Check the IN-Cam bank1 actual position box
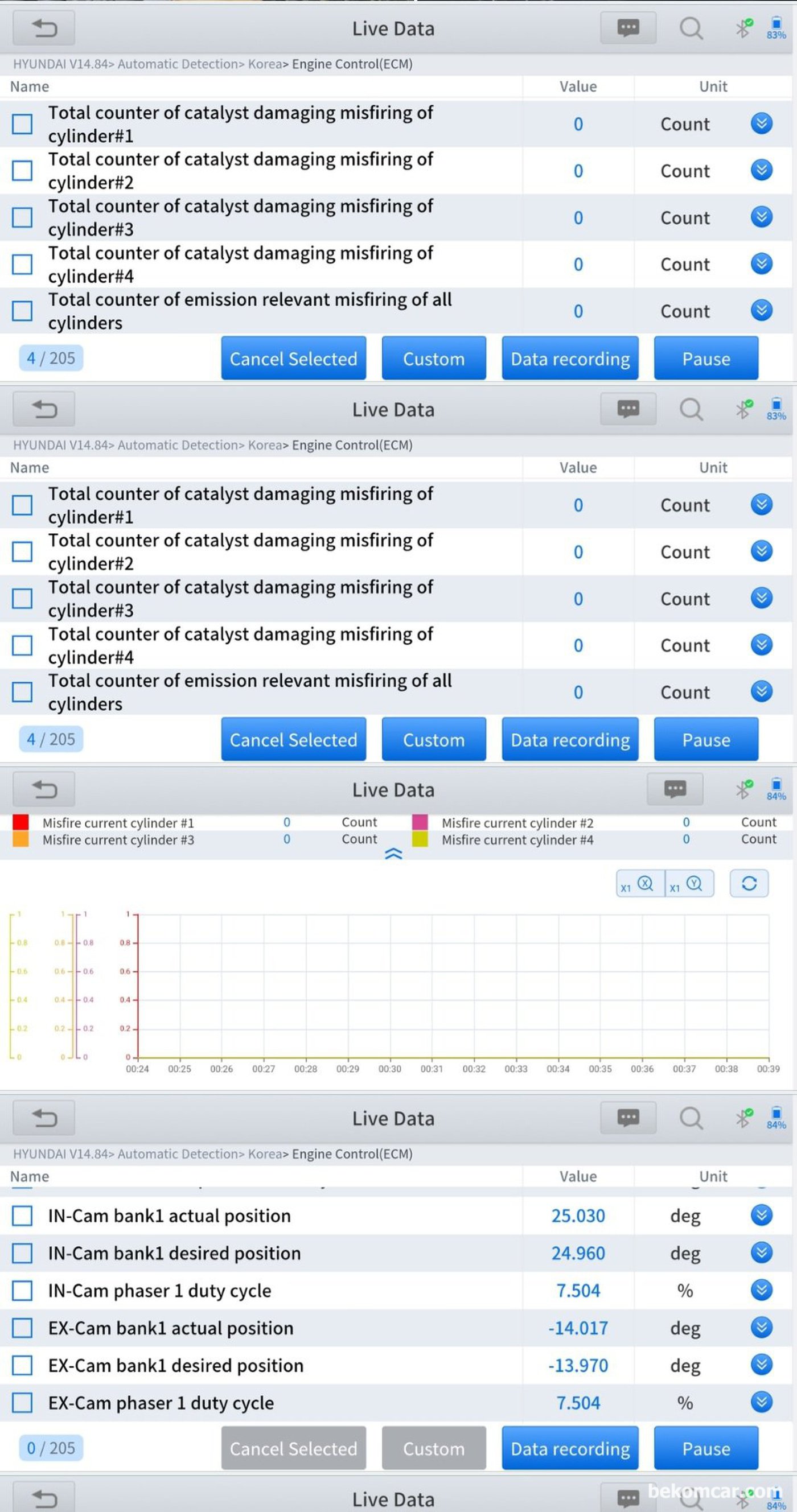Screen dimensions: 797x1512 click(x=22, y=1216)
